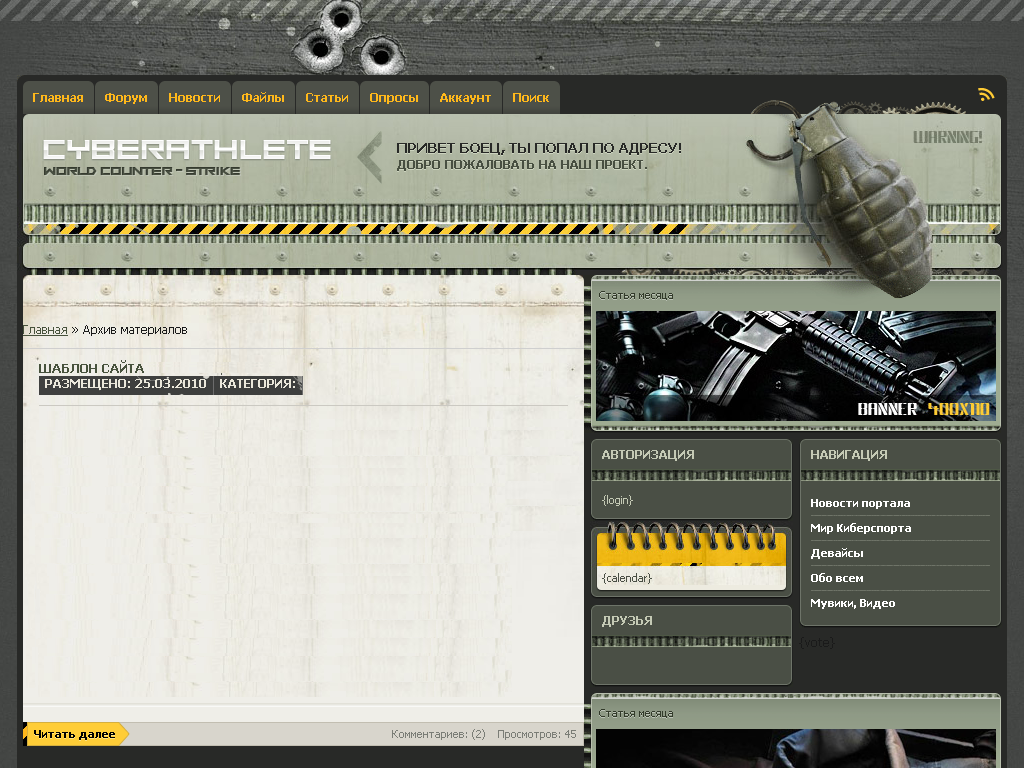Go to the Новости menu tab
The width and height of the screenshot is (1024, 768).
pyautogui.click(x=194, y=98)
